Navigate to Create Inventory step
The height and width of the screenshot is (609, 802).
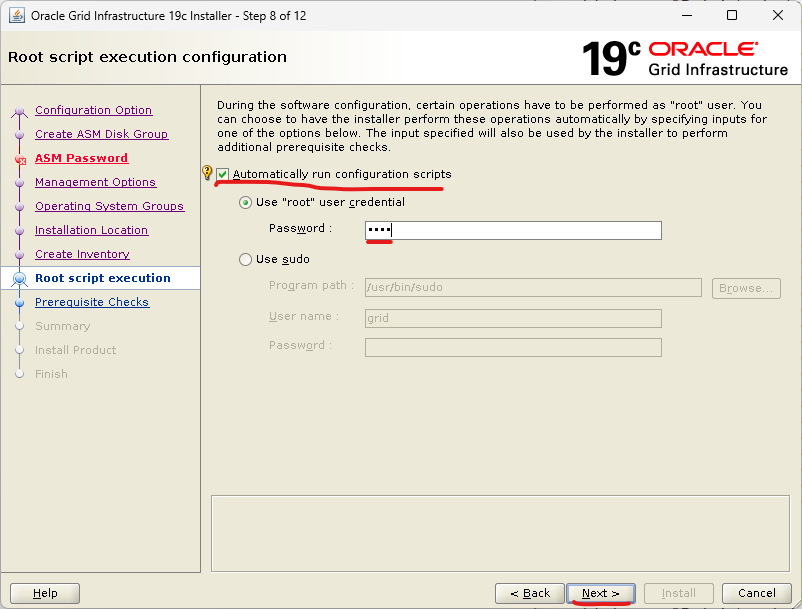(82, 254)
